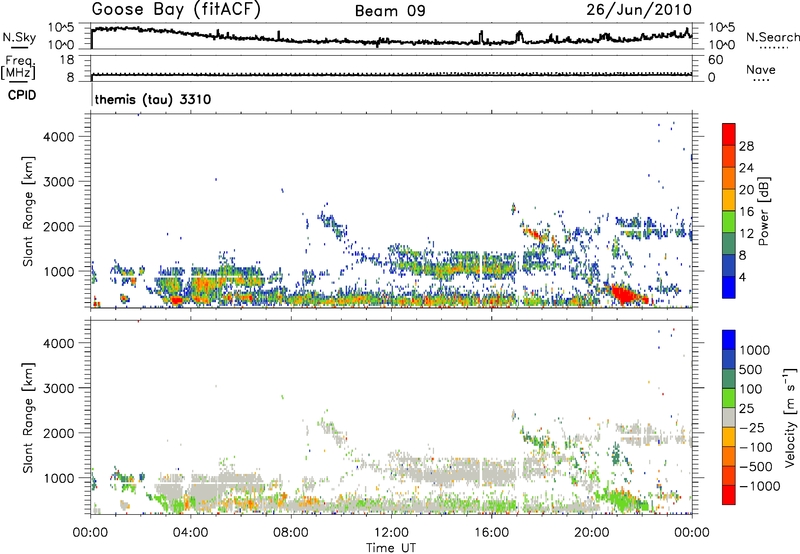
Task: Click the blue bottom swatch on Power color bar
Action: (729, 287)
